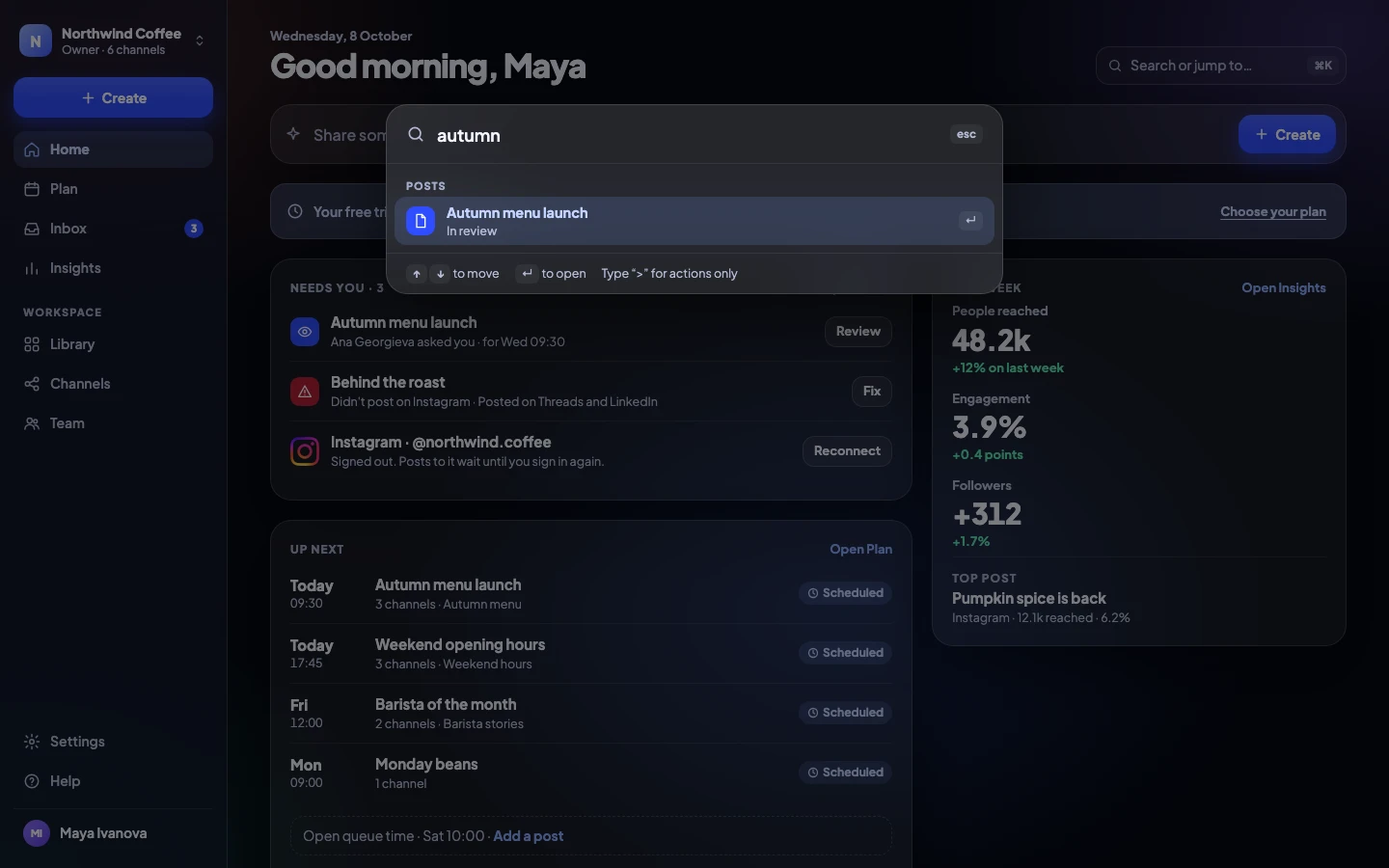The width and height of the screenshot is (1389, 868).
Task: Click Reconnect for Instagram account
Action: 847,451
